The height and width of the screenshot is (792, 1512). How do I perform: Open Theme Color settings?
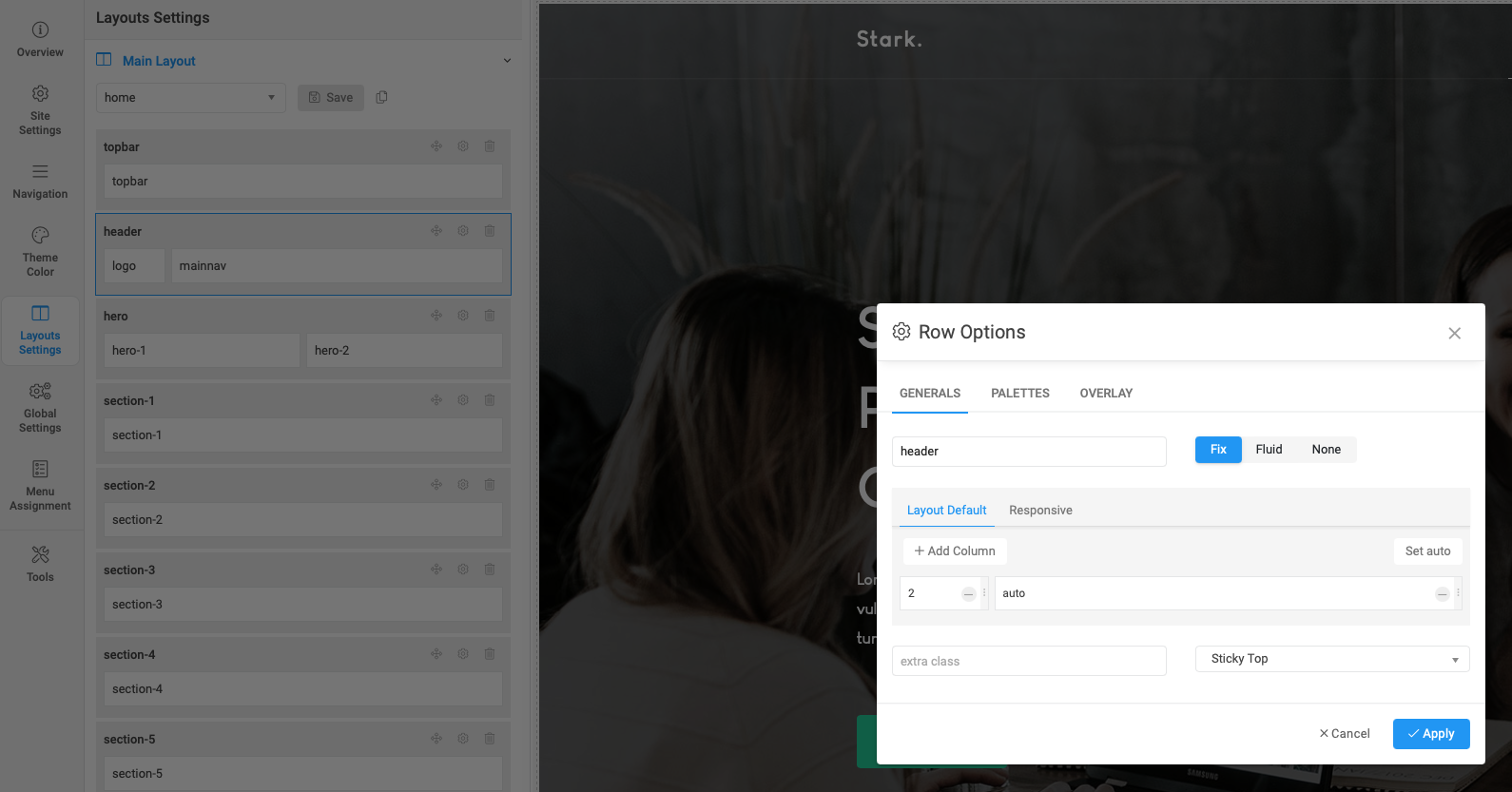[x=40, y=252]
